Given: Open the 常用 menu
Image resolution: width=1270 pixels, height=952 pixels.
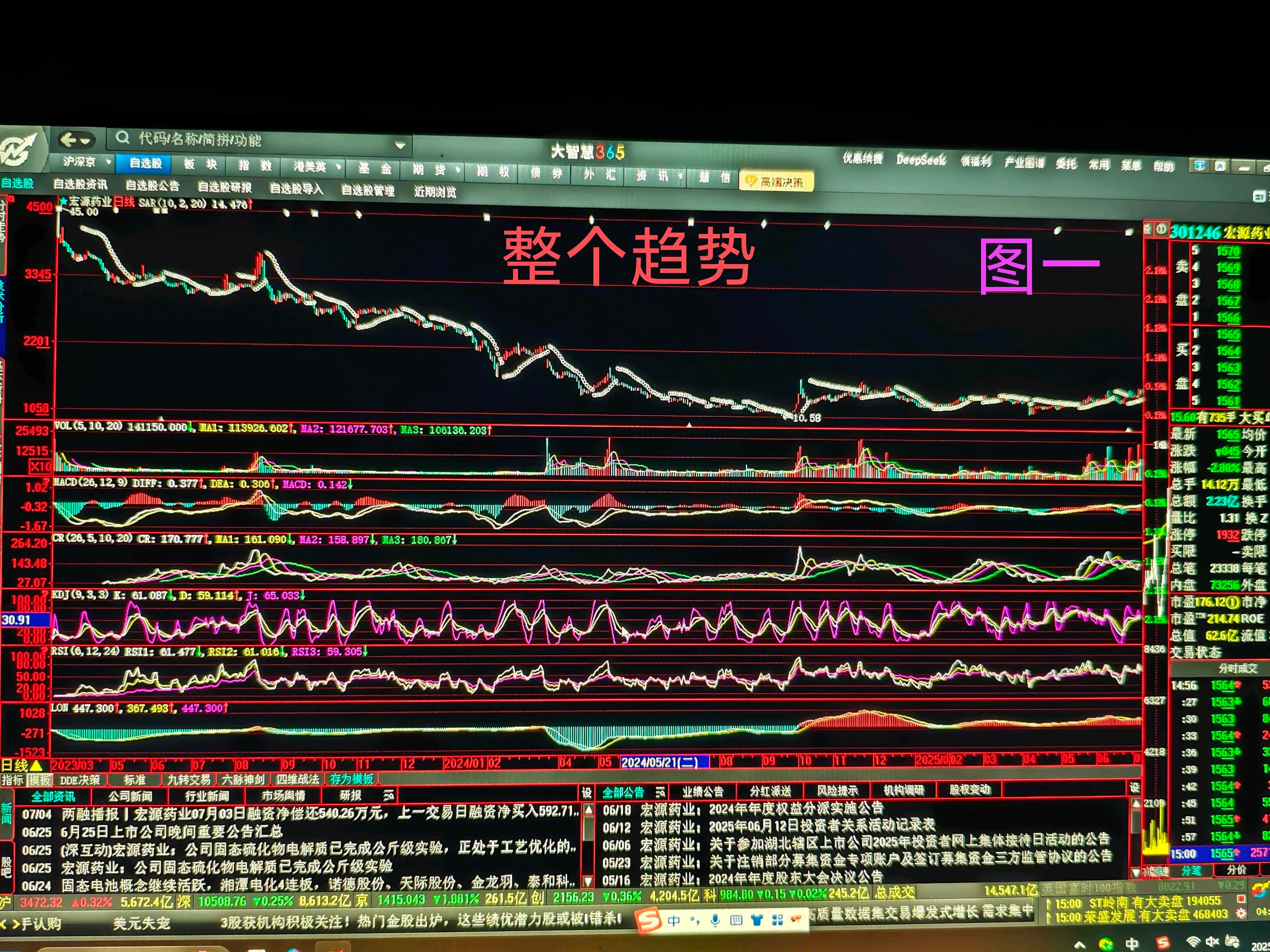Looking at the screenshot, I should [1099, 165].
